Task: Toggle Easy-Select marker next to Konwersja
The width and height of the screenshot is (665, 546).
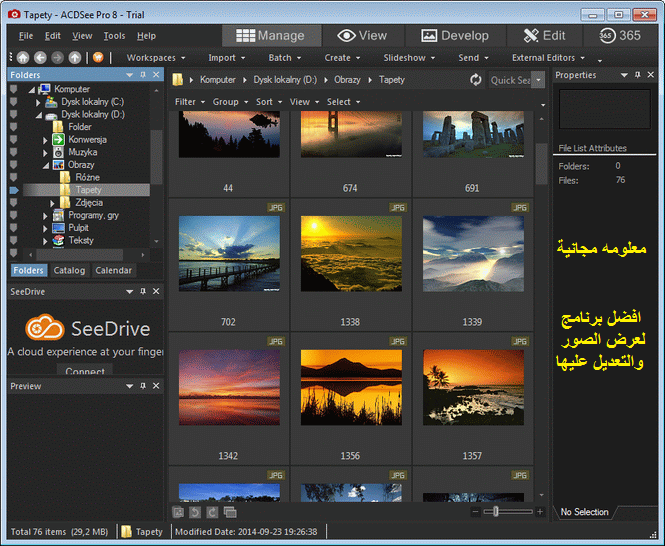Action: tap(14, 140)
